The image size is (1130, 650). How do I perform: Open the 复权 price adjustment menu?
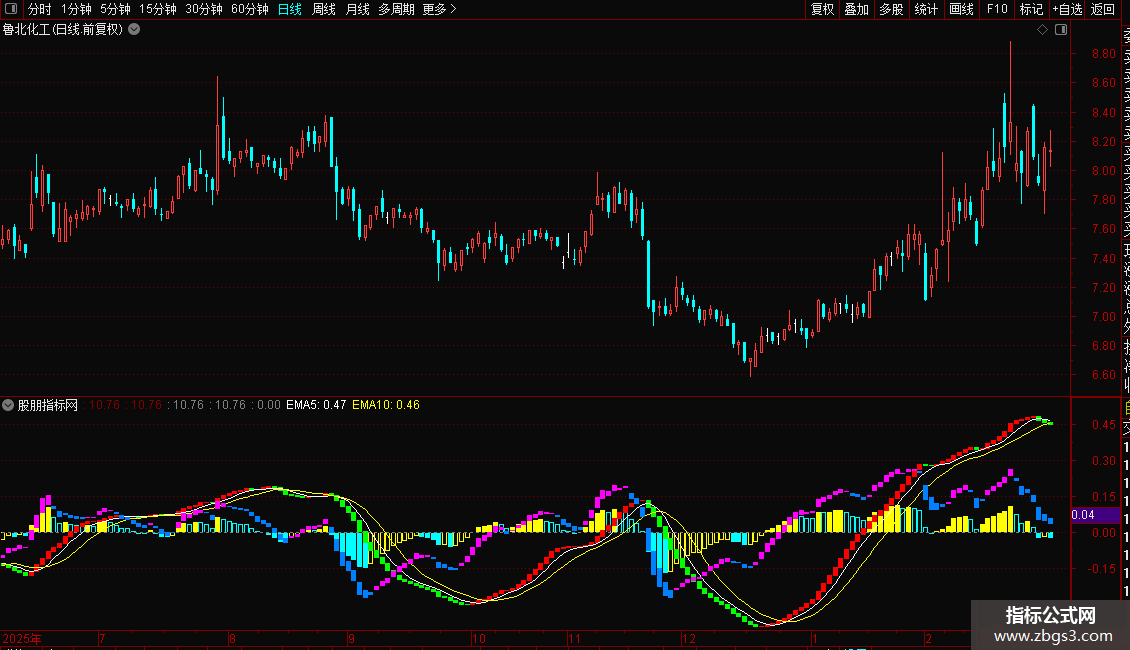822,9
